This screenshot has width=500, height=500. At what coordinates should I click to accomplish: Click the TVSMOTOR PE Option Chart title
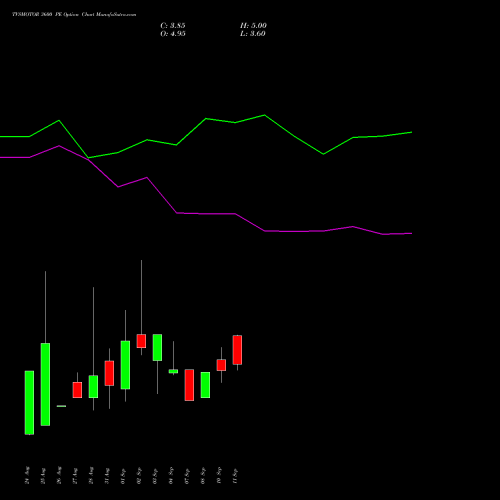pyautogui.click(x=74, y=14)
